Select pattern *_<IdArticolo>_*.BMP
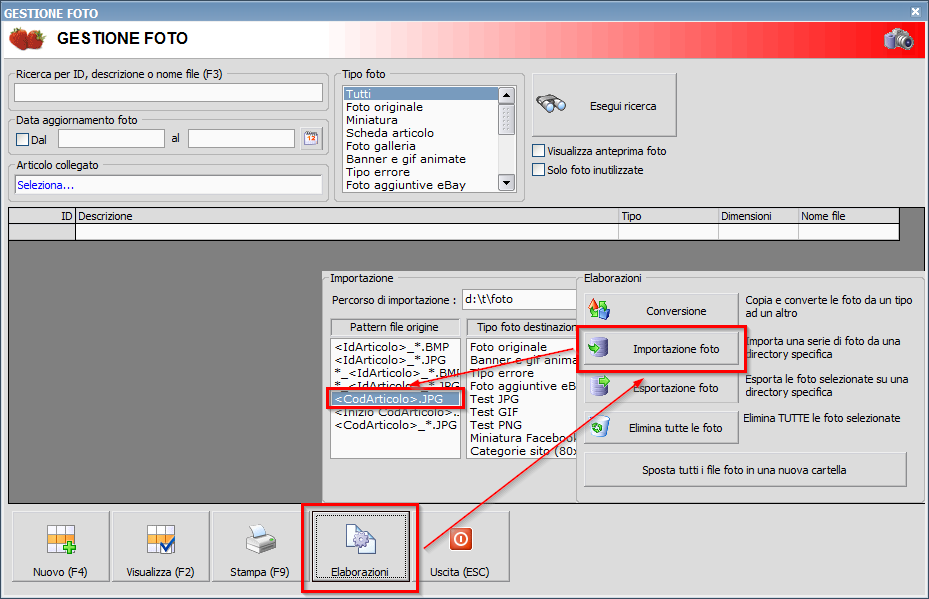This screenshot has width=929, height=599. (395, 373)
